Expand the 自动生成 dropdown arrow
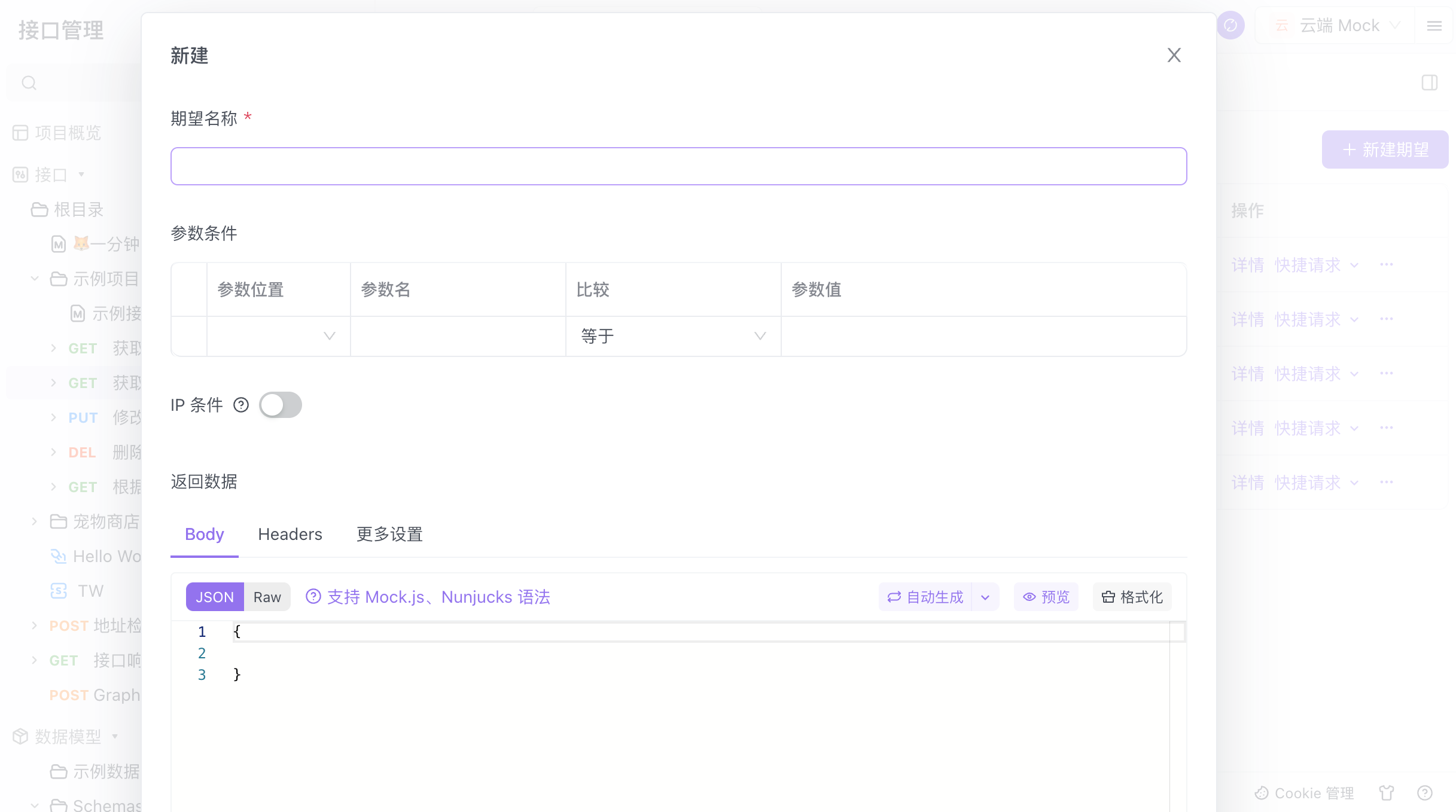 pos(985,597)
